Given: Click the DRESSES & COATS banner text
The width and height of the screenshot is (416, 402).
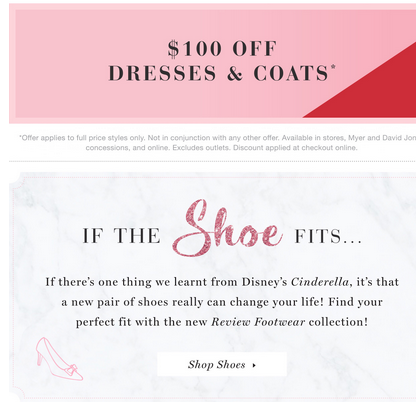Looking at the screenshot, I should [x=219, y=73].
